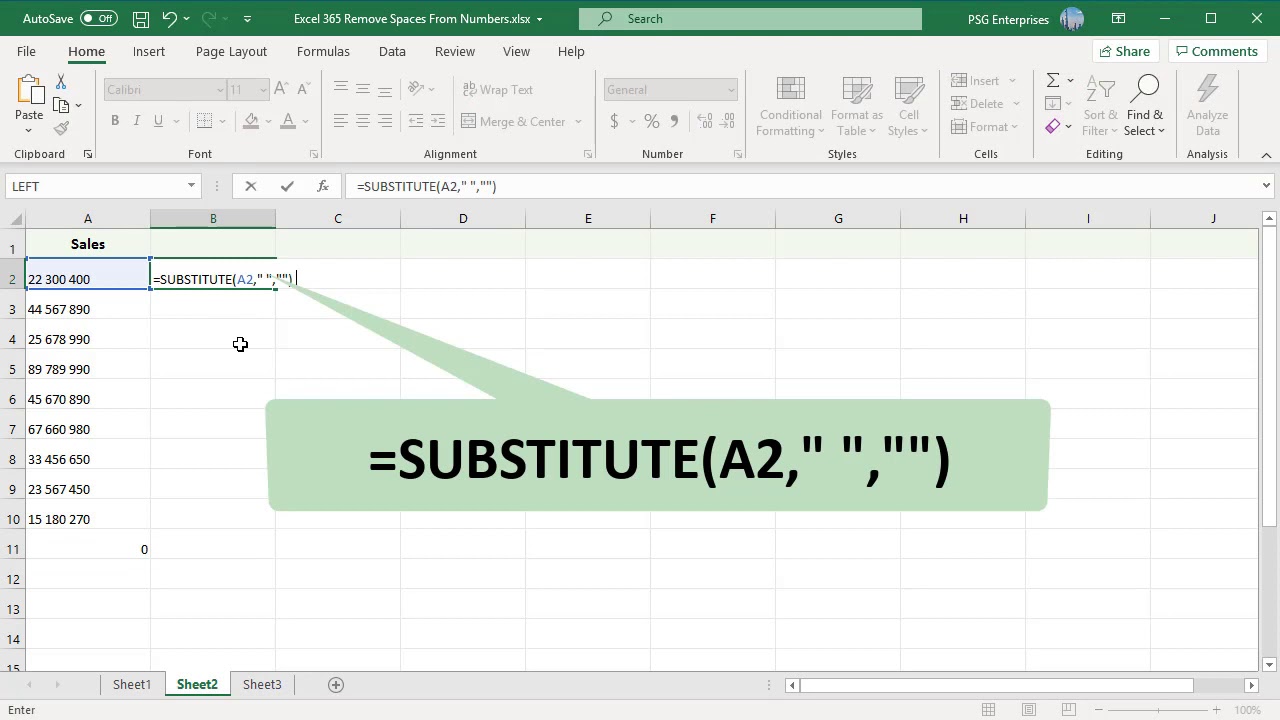Toggle Bold formatting
This screenshot has width=1280, height=720.
(115, 121)
